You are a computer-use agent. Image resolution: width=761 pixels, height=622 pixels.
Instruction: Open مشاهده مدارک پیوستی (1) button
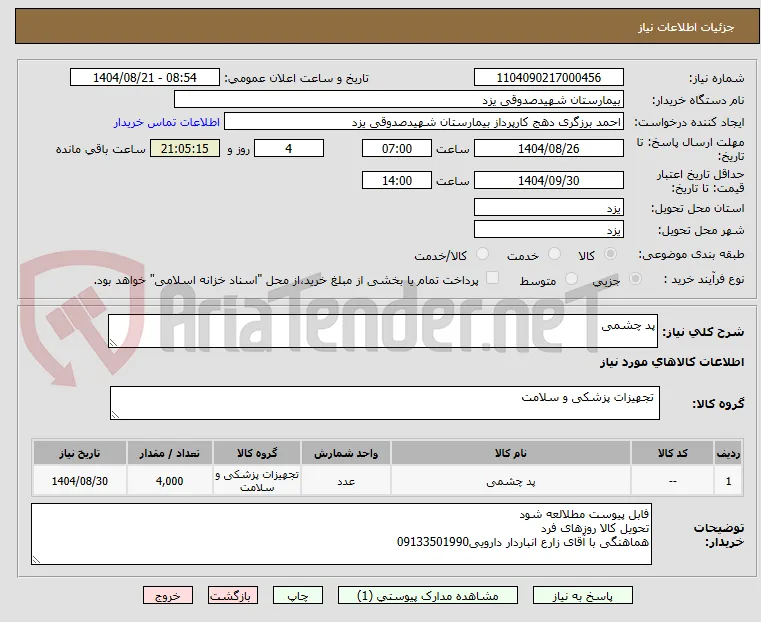click(x=428, y=595)
